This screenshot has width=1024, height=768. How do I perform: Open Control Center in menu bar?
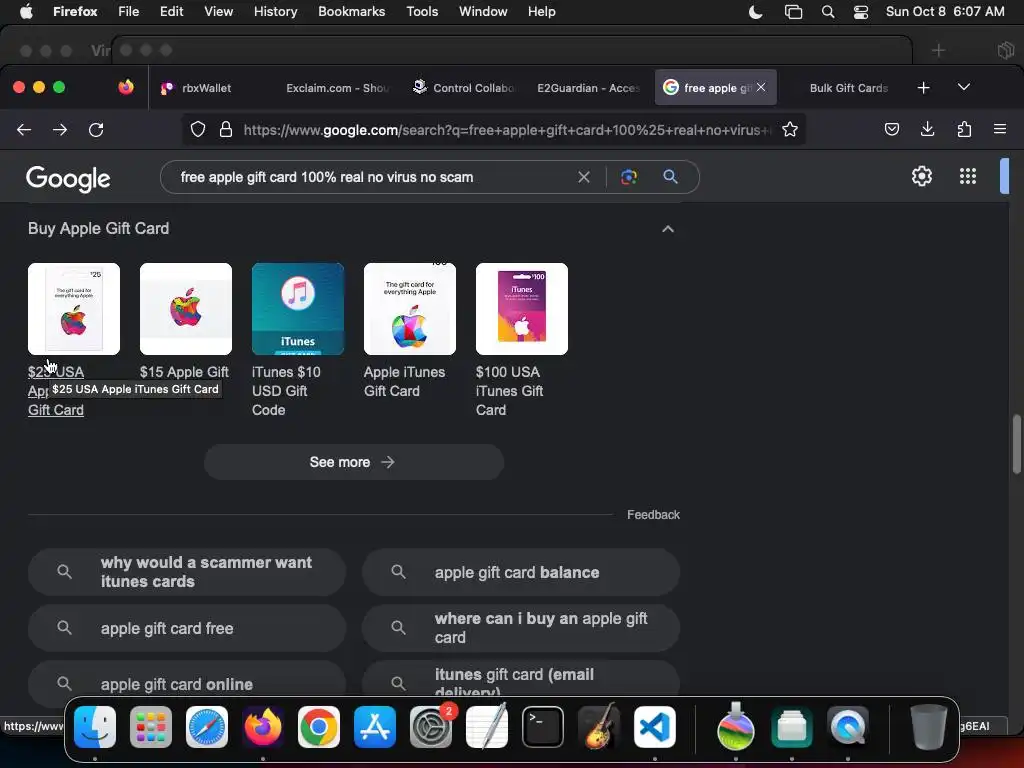pyautogui.click(x=861, y=12)
